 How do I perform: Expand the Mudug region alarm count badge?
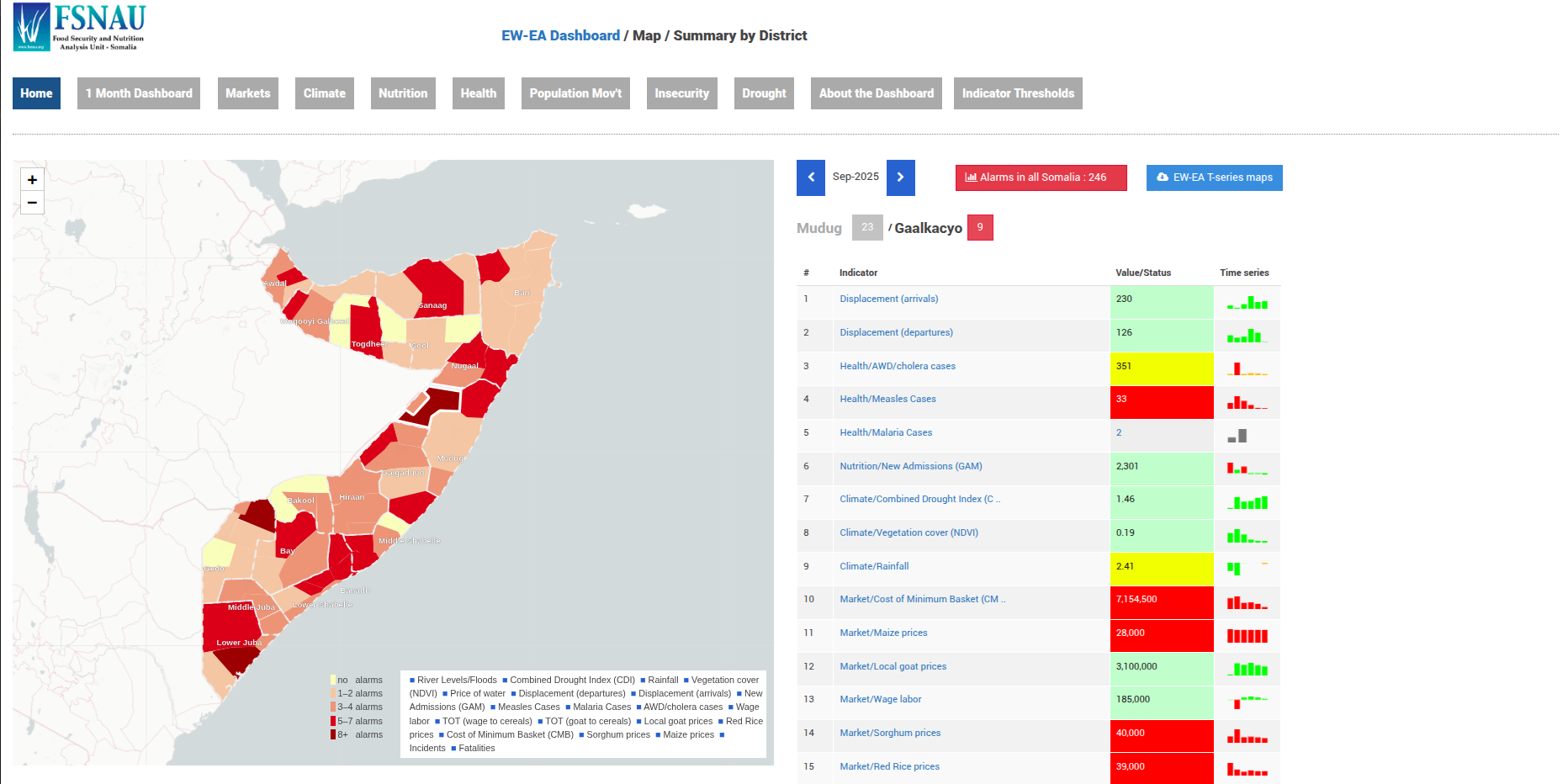coord(867,227)
